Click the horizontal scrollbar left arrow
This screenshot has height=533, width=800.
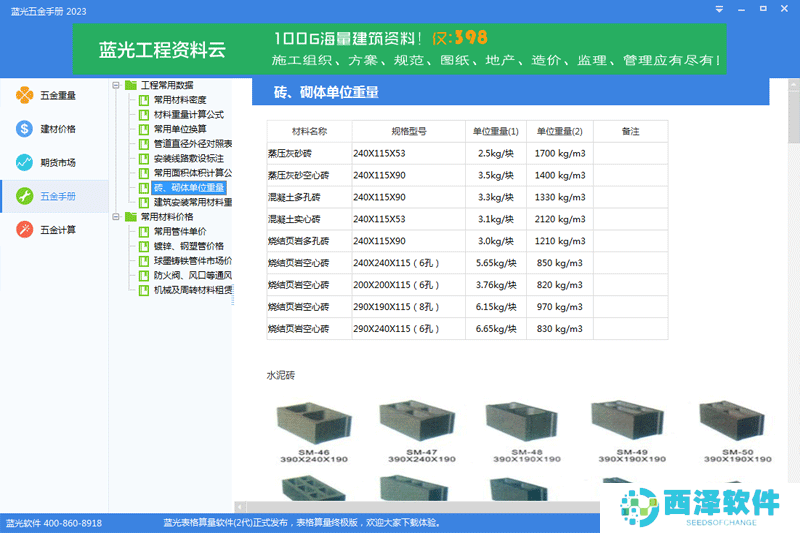(240, 507)
